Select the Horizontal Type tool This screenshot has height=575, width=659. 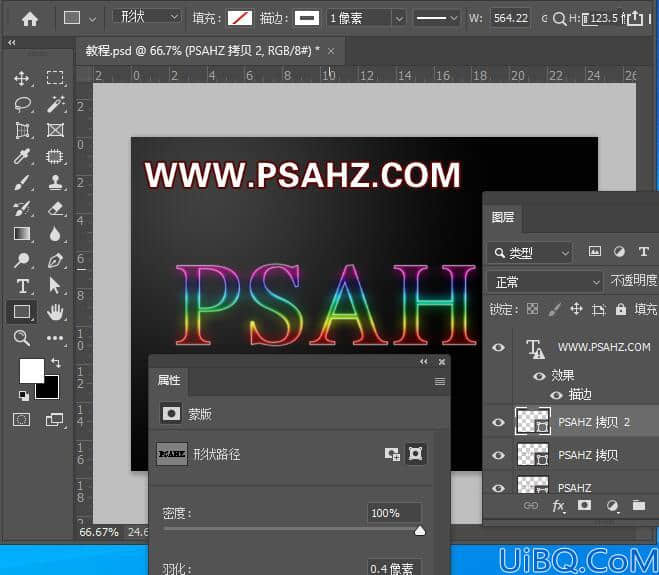coord(23,286)
